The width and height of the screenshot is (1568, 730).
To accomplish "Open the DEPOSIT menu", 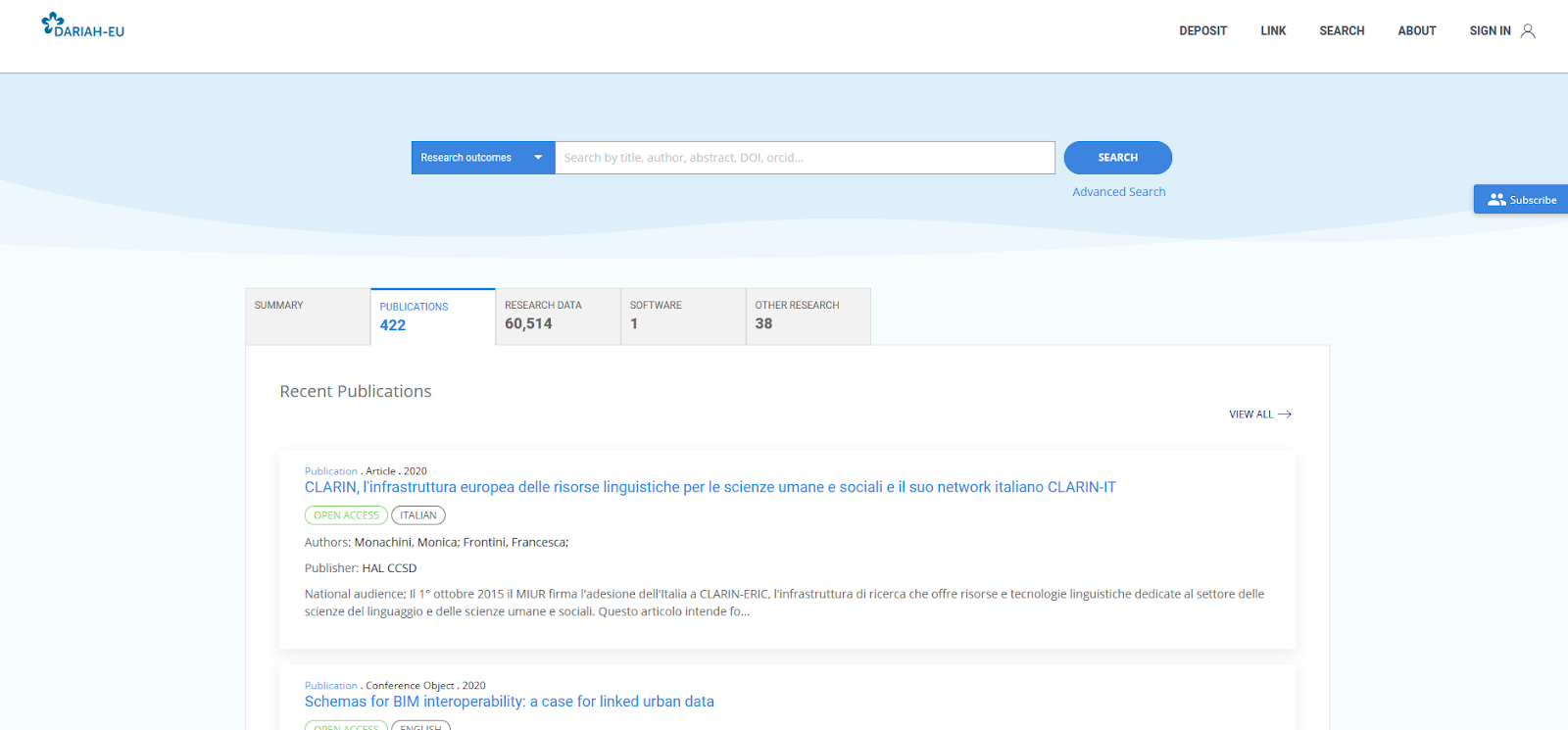I will coord(1203,31).
